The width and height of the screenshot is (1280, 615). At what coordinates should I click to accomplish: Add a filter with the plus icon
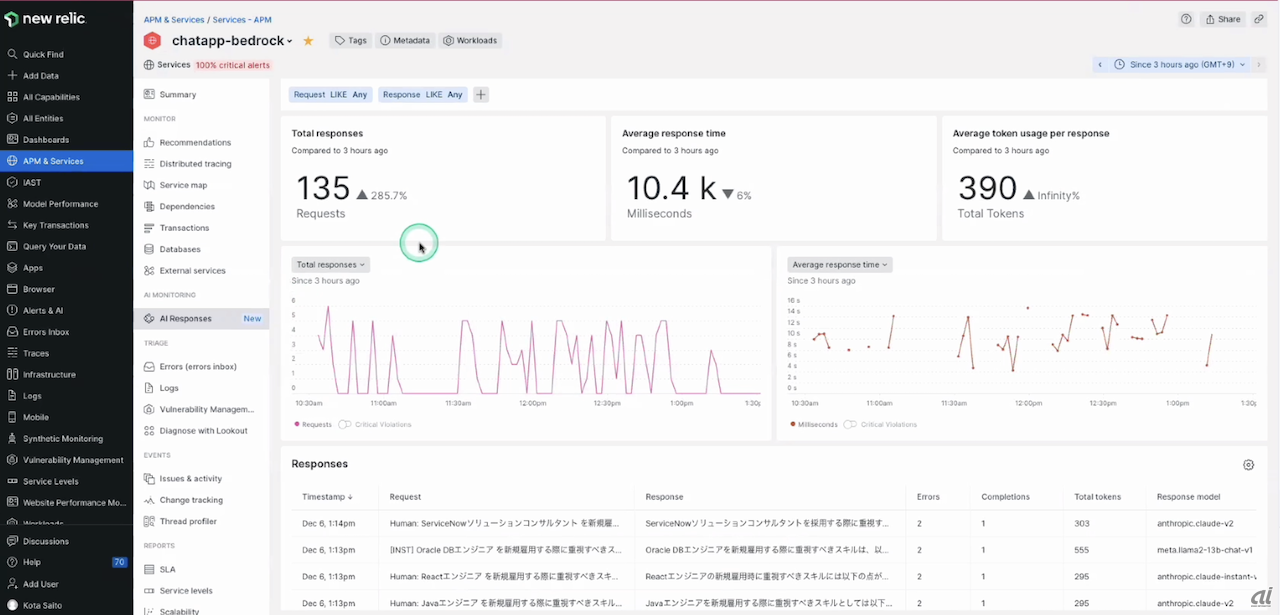click(481, 95)
